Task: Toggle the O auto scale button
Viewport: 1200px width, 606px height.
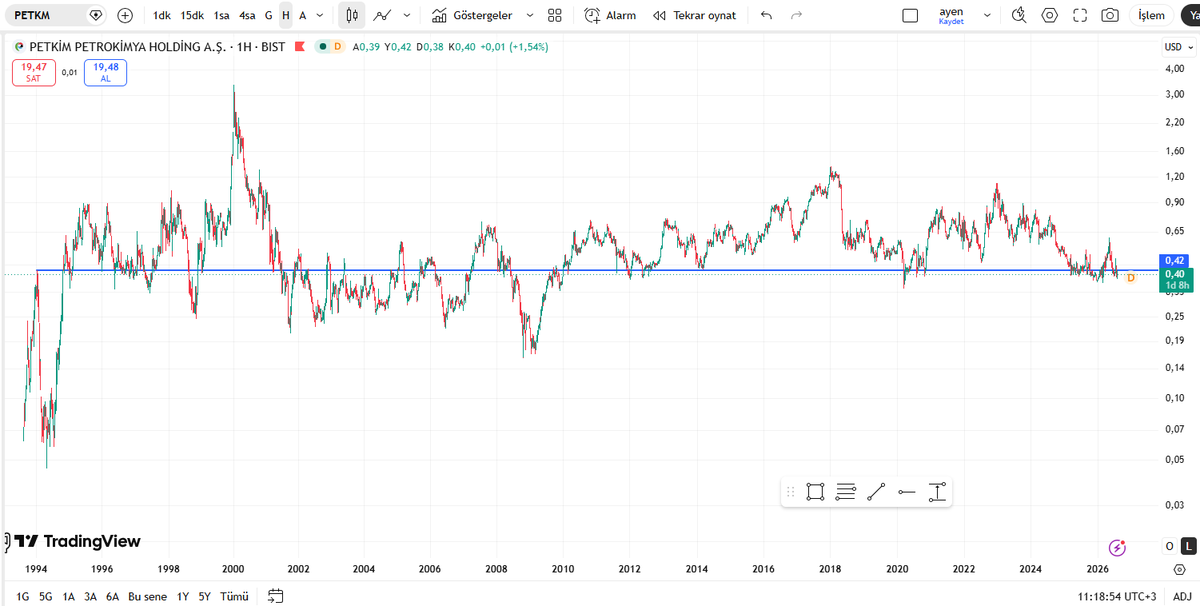Action: coord(1169,546)
